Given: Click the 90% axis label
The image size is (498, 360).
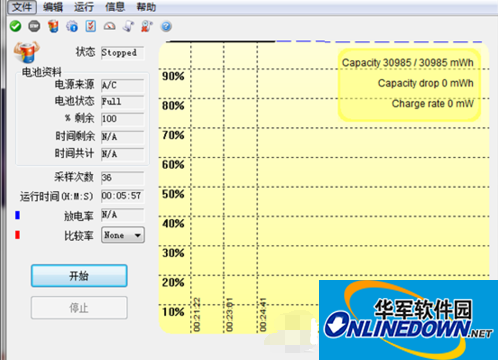Looking at the screenshot, I should tap(173, 76).
